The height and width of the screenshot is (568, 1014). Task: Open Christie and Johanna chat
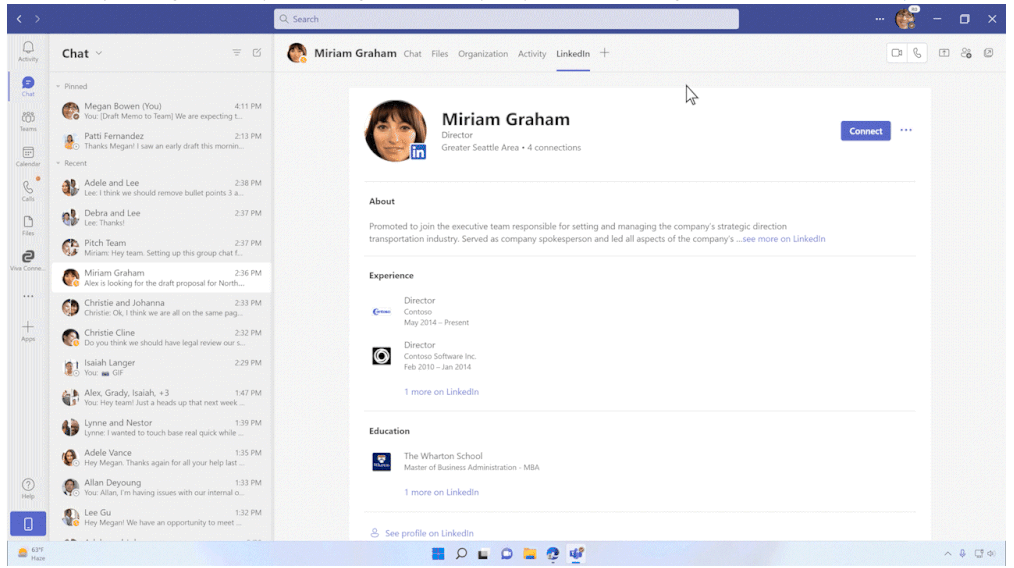pos(162,307)
